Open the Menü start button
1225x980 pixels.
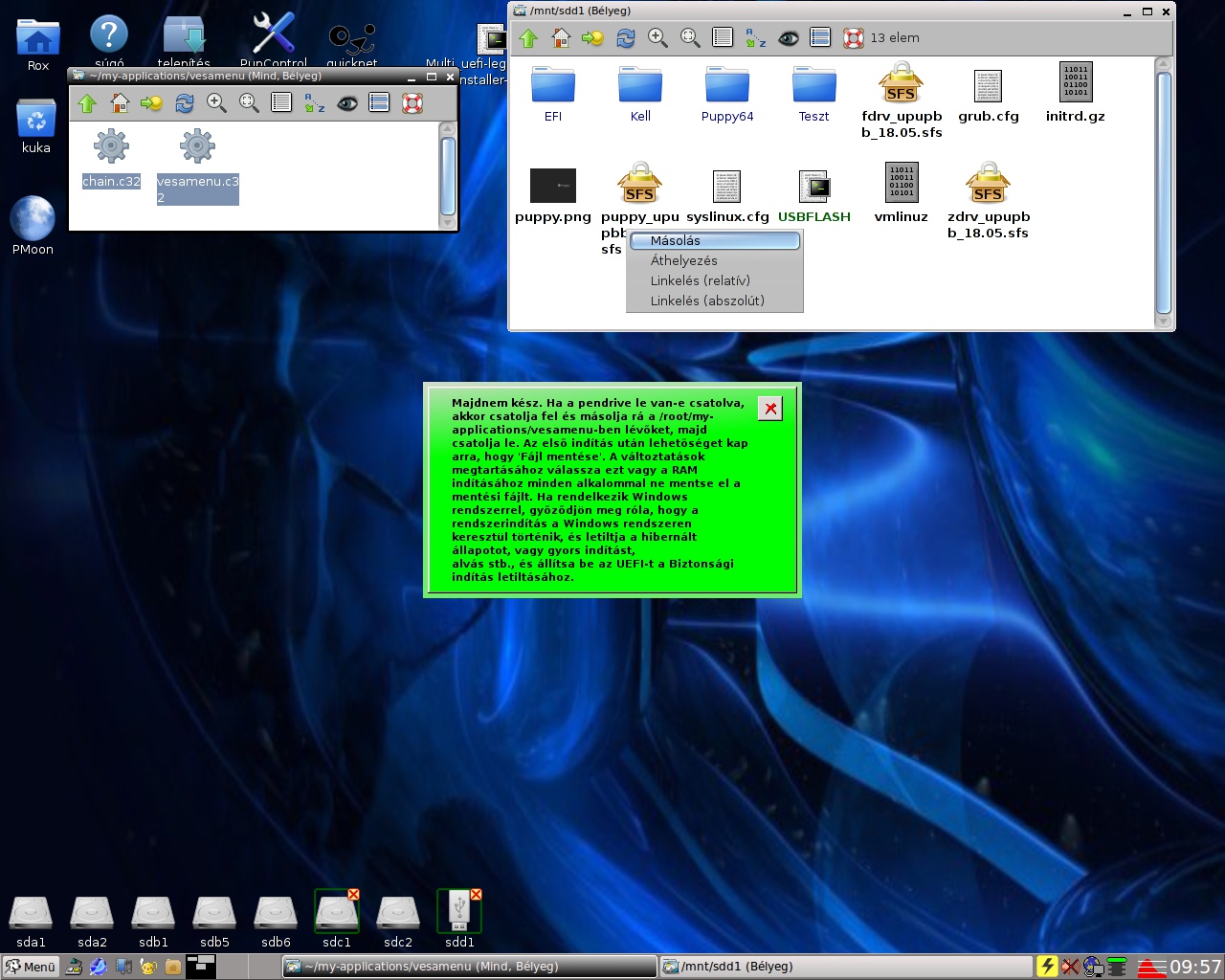(x=31, y=967)
